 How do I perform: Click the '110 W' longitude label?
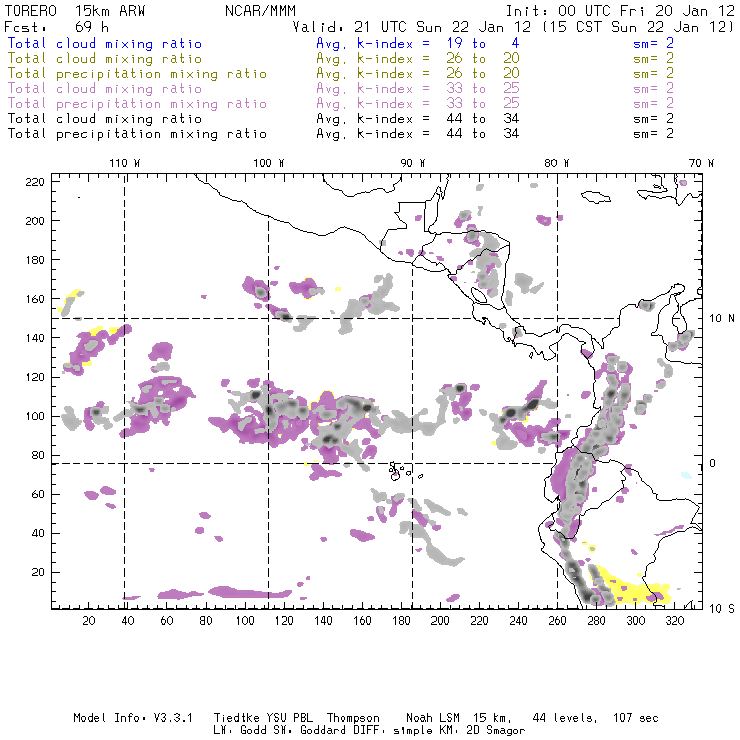(x=125, y=163)
